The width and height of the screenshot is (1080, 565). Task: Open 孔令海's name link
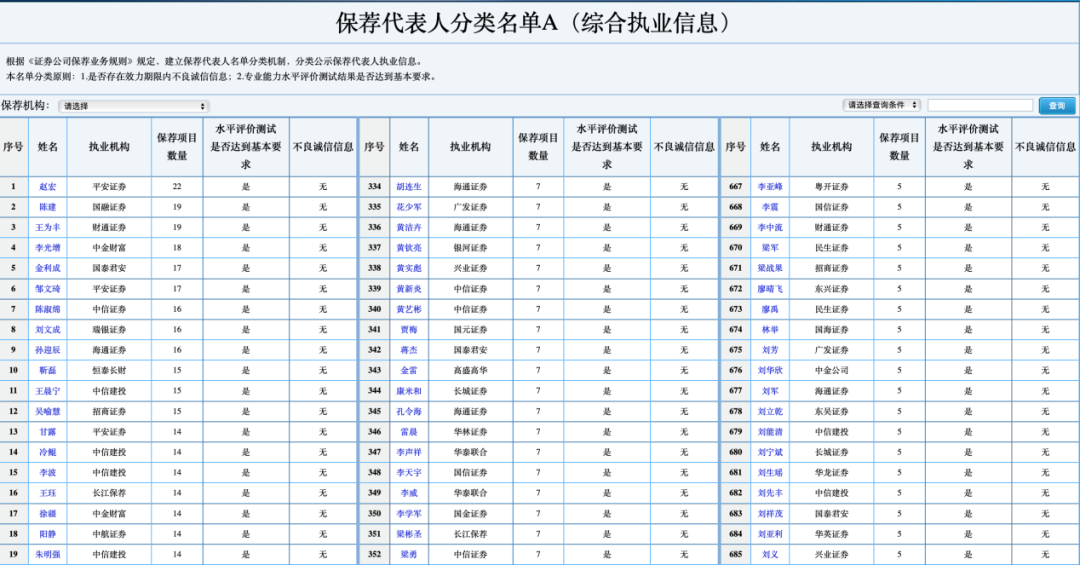pos(408,411)
